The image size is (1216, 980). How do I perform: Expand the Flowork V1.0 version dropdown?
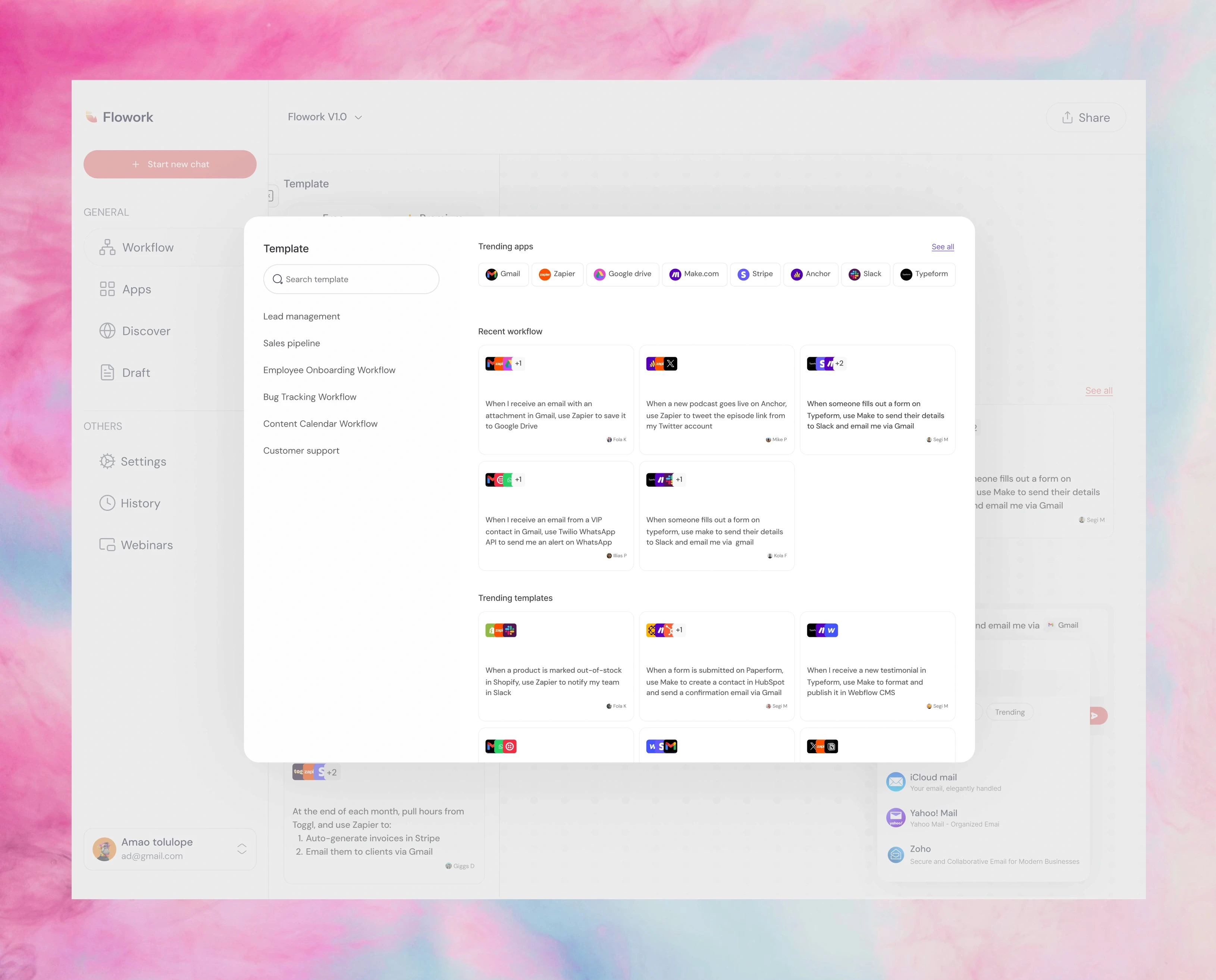pos(358,117)
